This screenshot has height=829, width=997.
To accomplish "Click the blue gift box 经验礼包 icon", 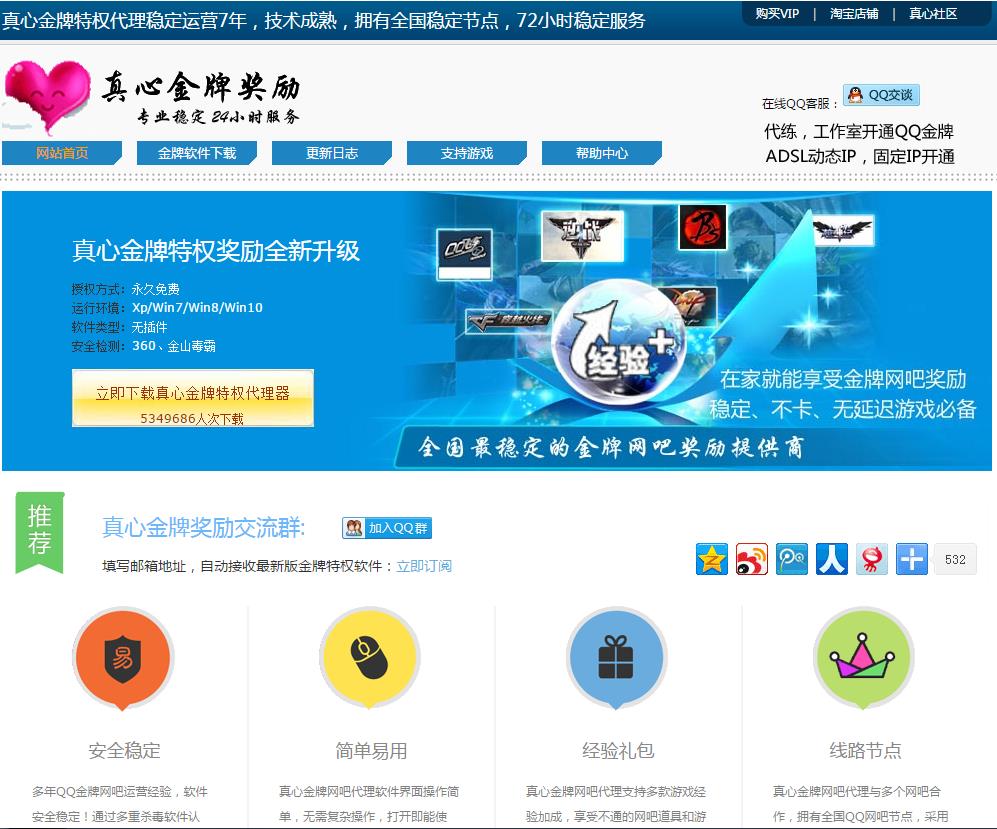I will (x=617, y=659).
